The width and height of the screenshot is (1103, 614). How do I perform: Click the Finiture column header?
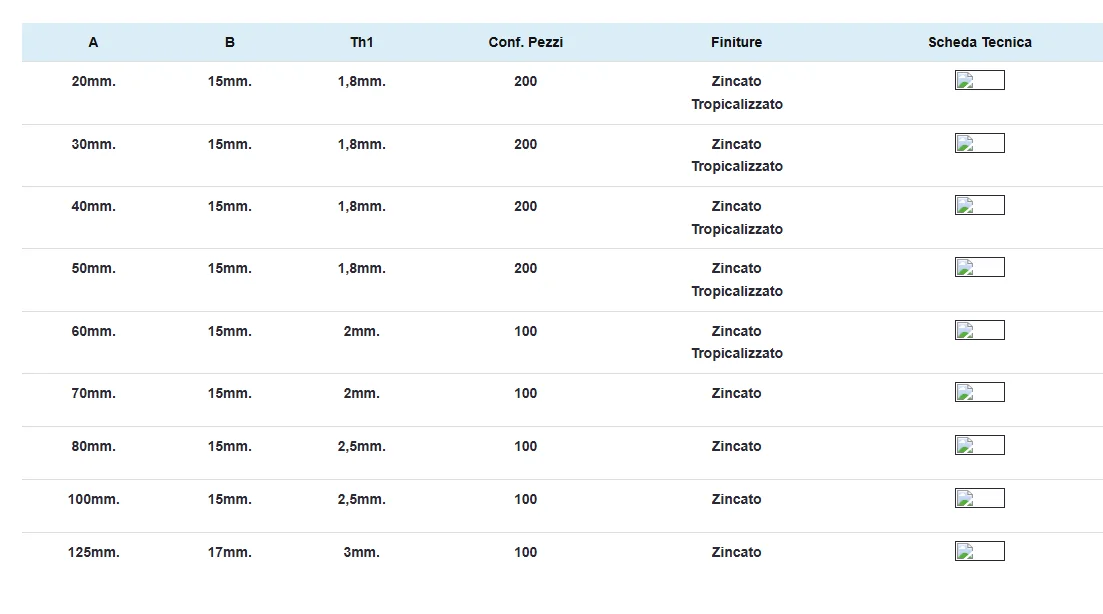pos(736,42)
